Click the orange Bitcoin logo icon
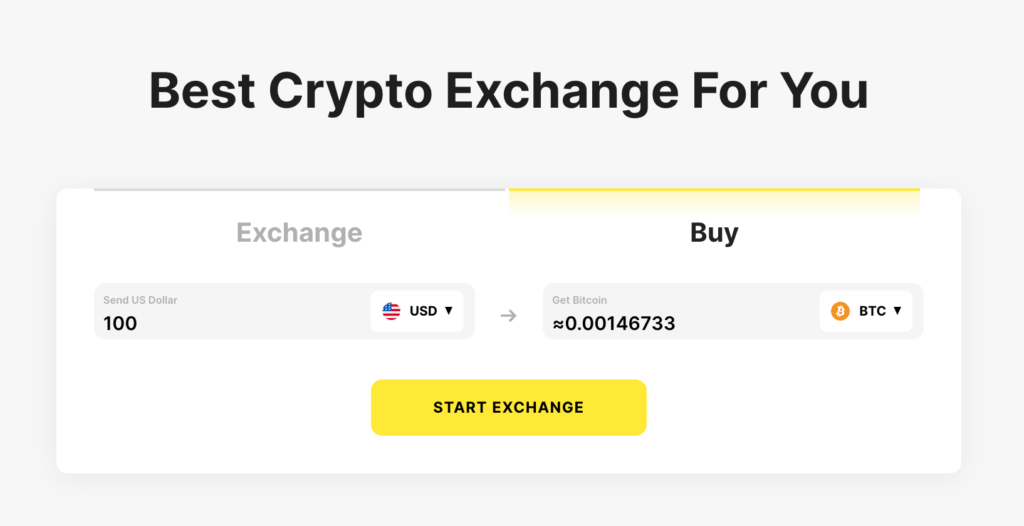Screen dimensions: 1024x526 click(x=840, y=311)
